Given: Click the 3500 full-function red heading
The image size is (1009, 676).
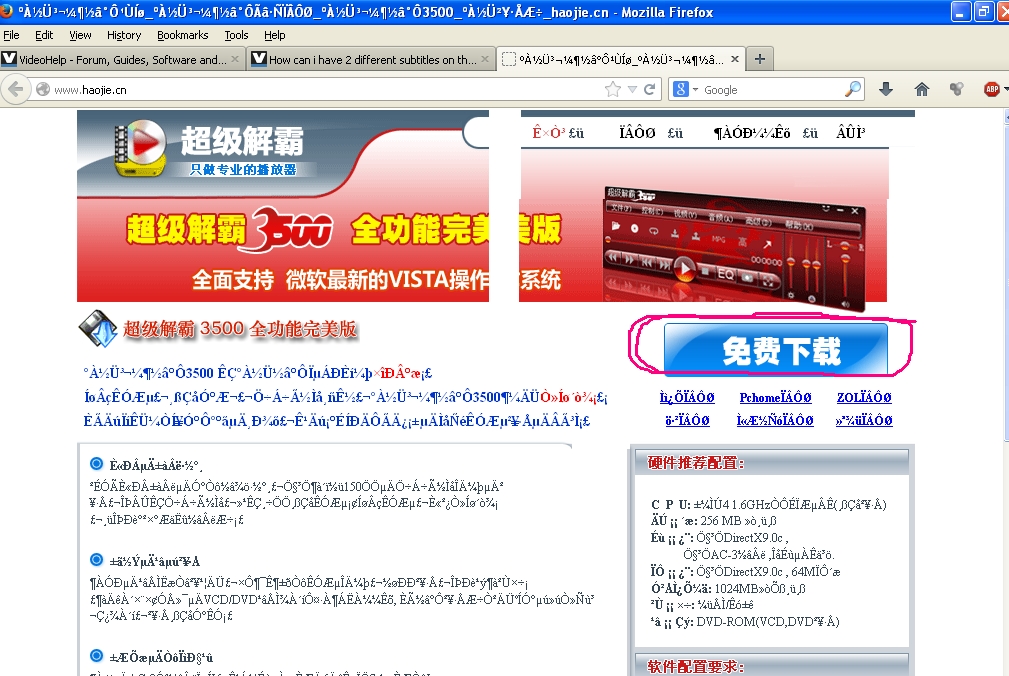Looking at the screenshot, I should (240, 329).
